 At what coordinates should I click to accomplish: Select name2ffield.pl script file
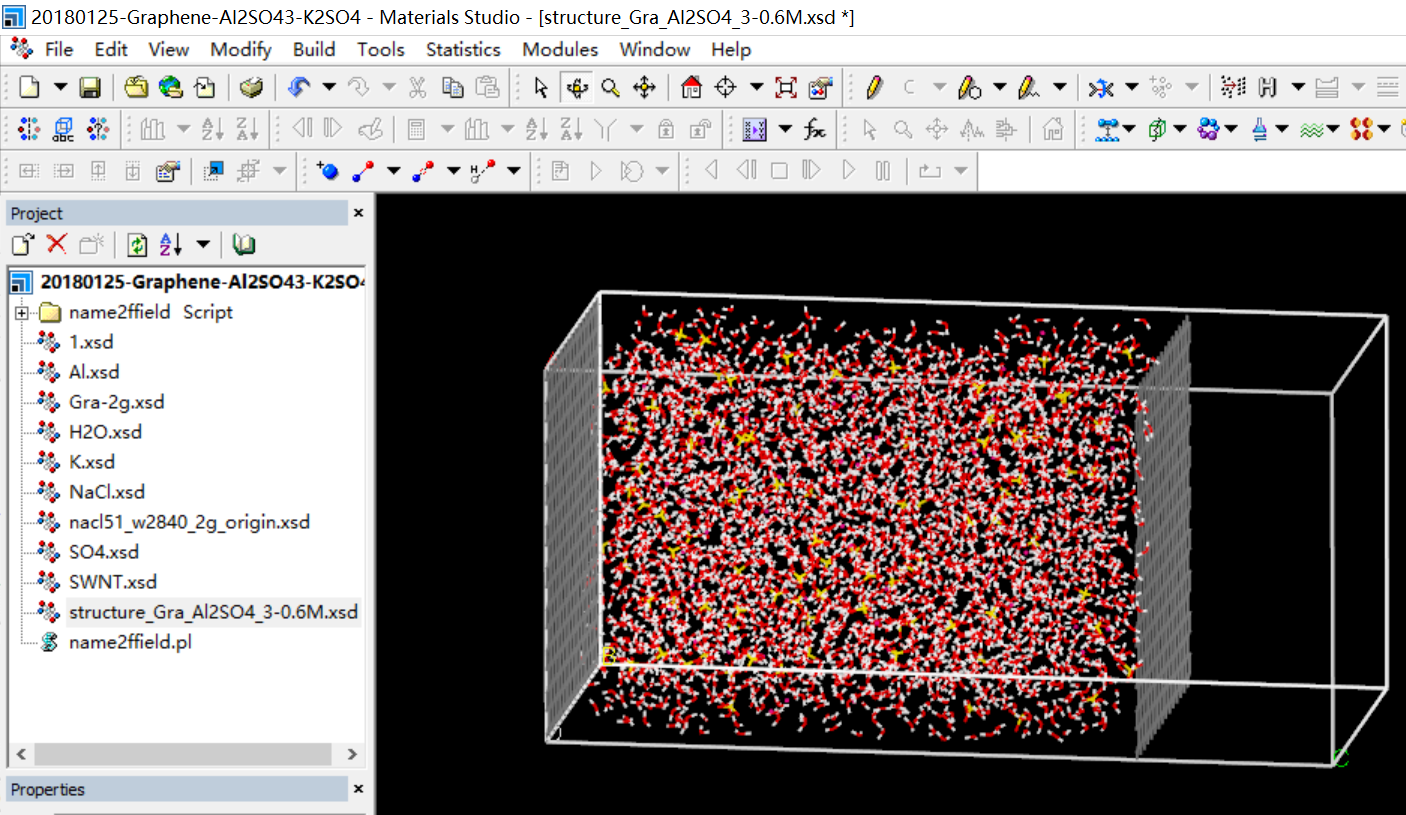pos(130,642)
